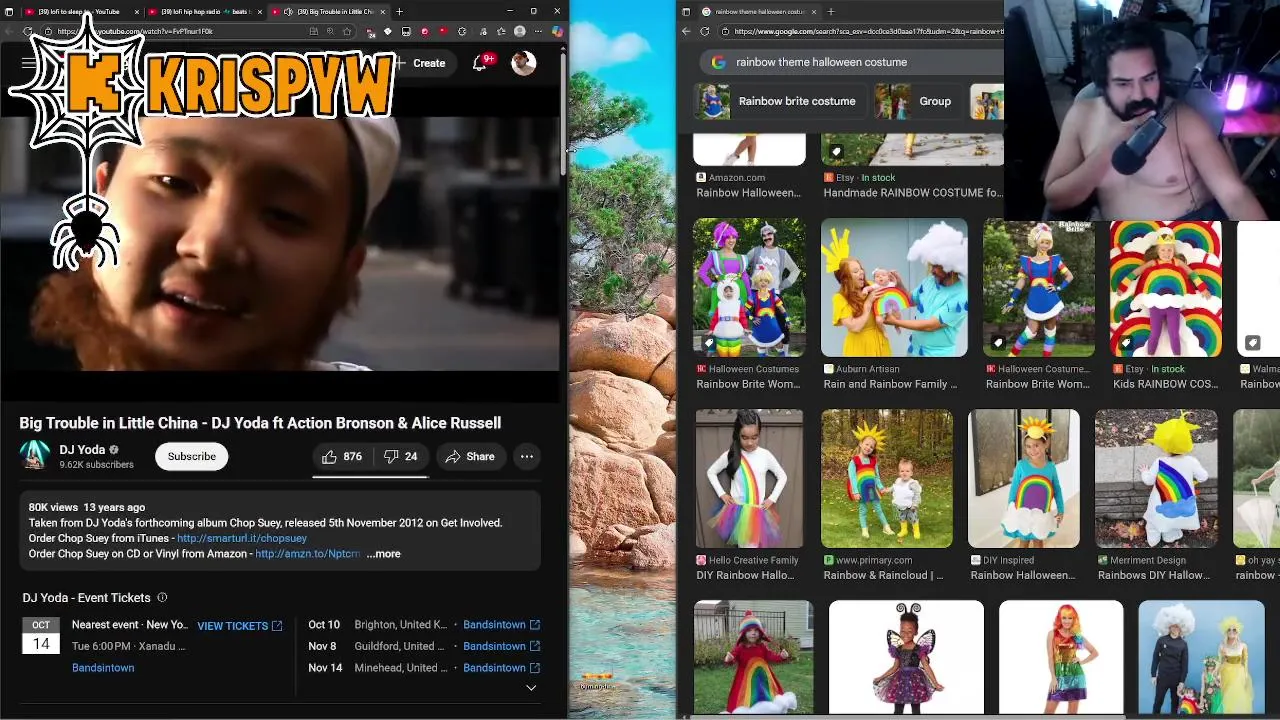Open the Bandsintown link under the Oct 14 event
The image size is (1280, 720).
pos(103,667)
